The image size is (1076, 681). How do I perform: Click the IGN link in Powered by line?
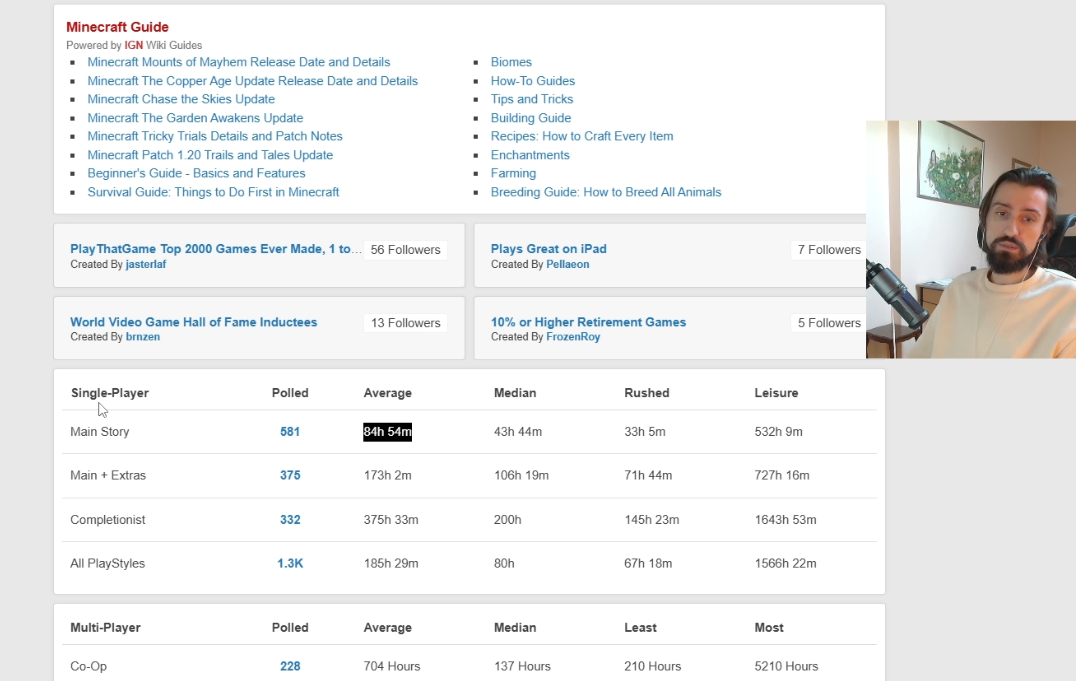[x=134, y=45]
